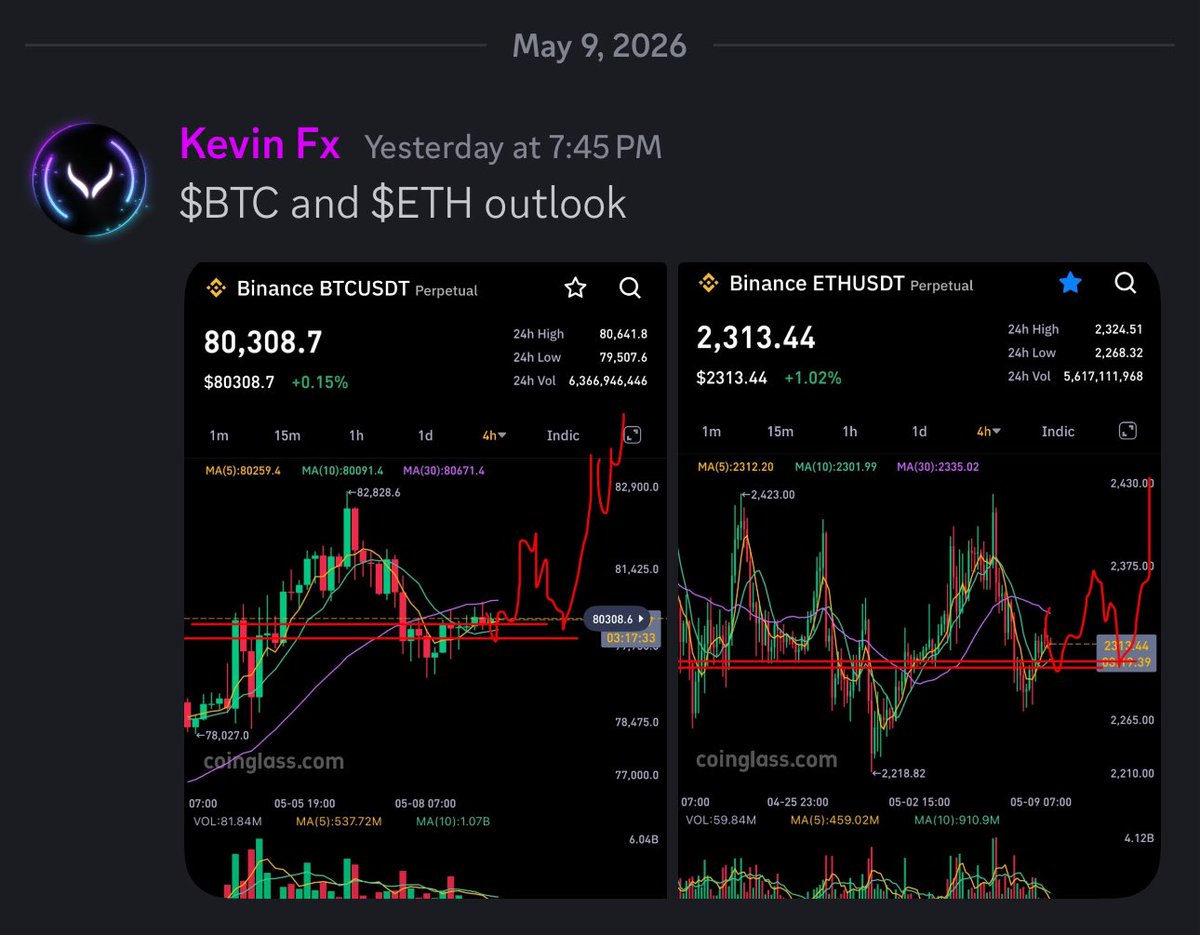The image size is (1200, 935).
Task: Click the 78,027.0 low marker on BTC chart
Action: pyautogui.click(x=221, y=736)
